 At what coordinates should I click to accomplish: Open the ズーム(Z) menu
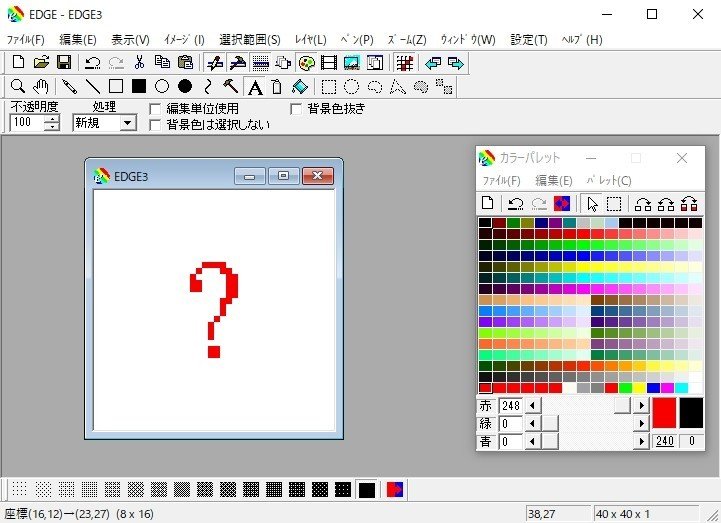tap(406, 40)
